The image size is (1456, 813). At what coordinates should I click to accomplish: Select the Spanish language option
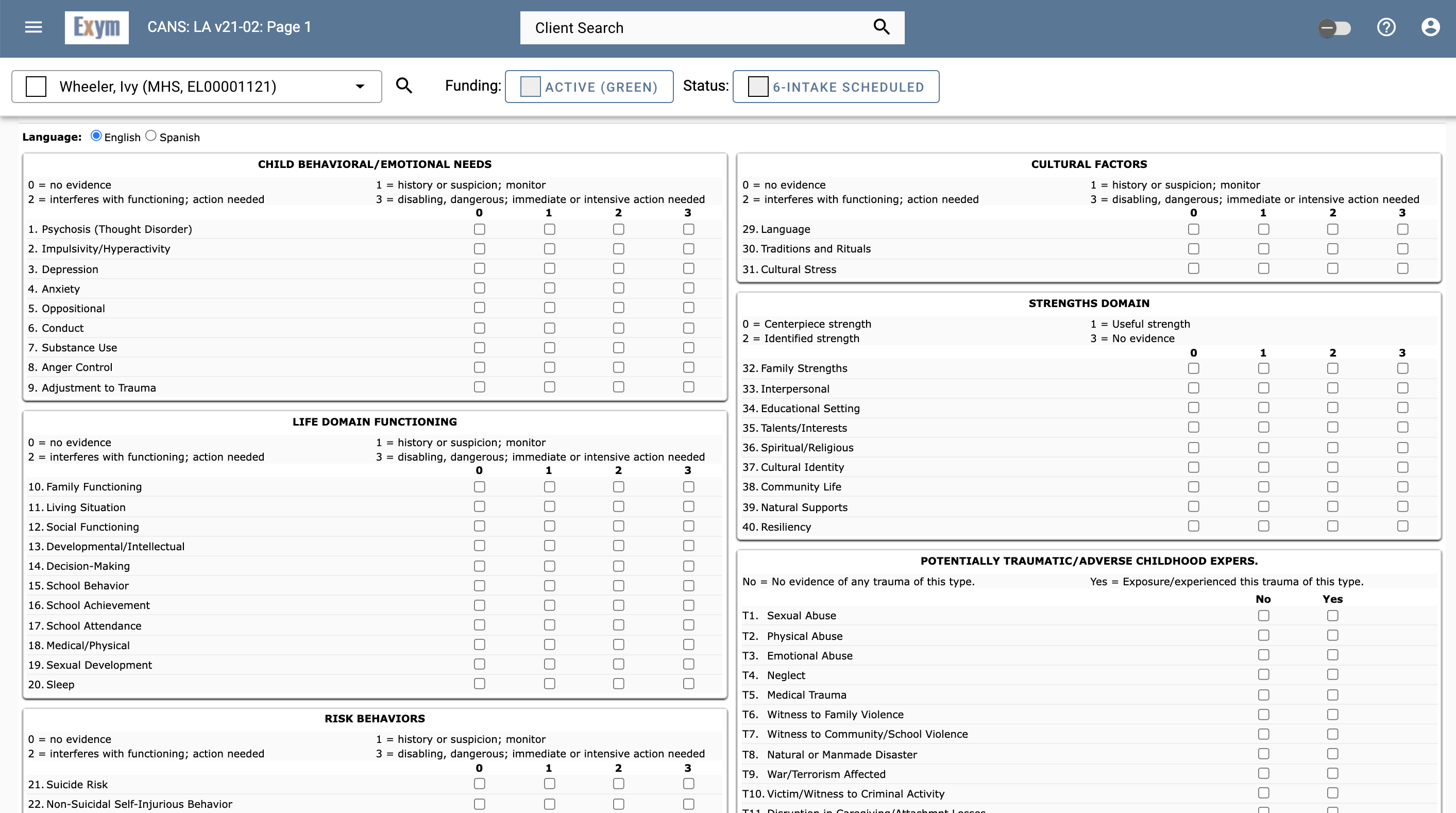150,135
